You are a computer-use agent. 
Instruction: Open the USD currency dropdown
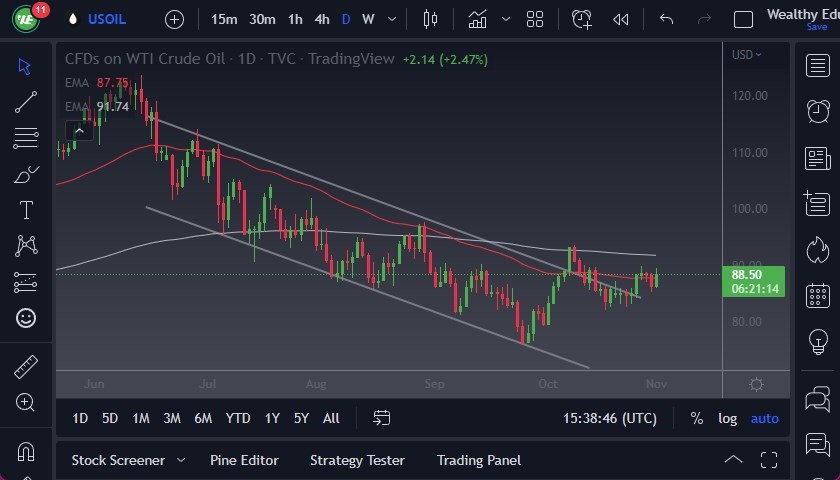746,55
